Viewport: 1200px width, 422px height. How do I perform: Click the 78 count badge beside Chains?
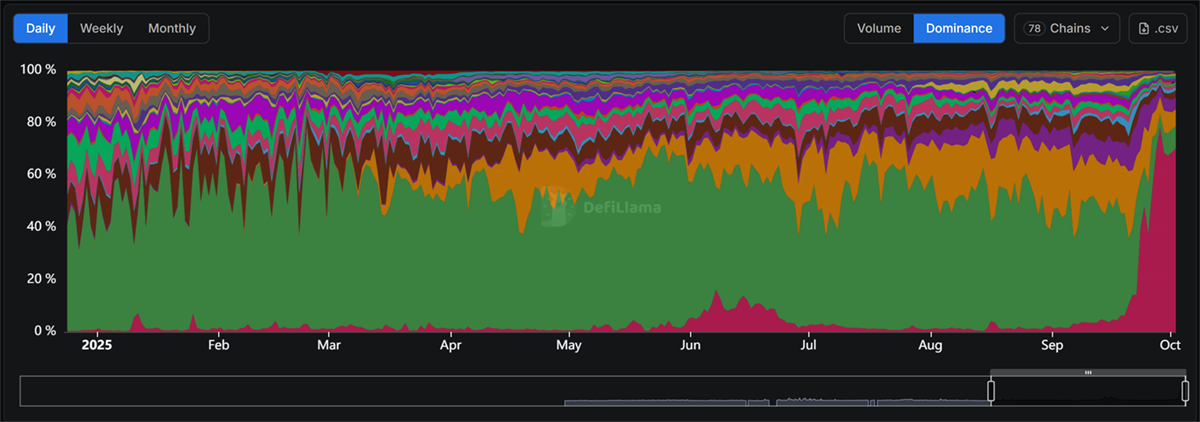point(1035,29)
